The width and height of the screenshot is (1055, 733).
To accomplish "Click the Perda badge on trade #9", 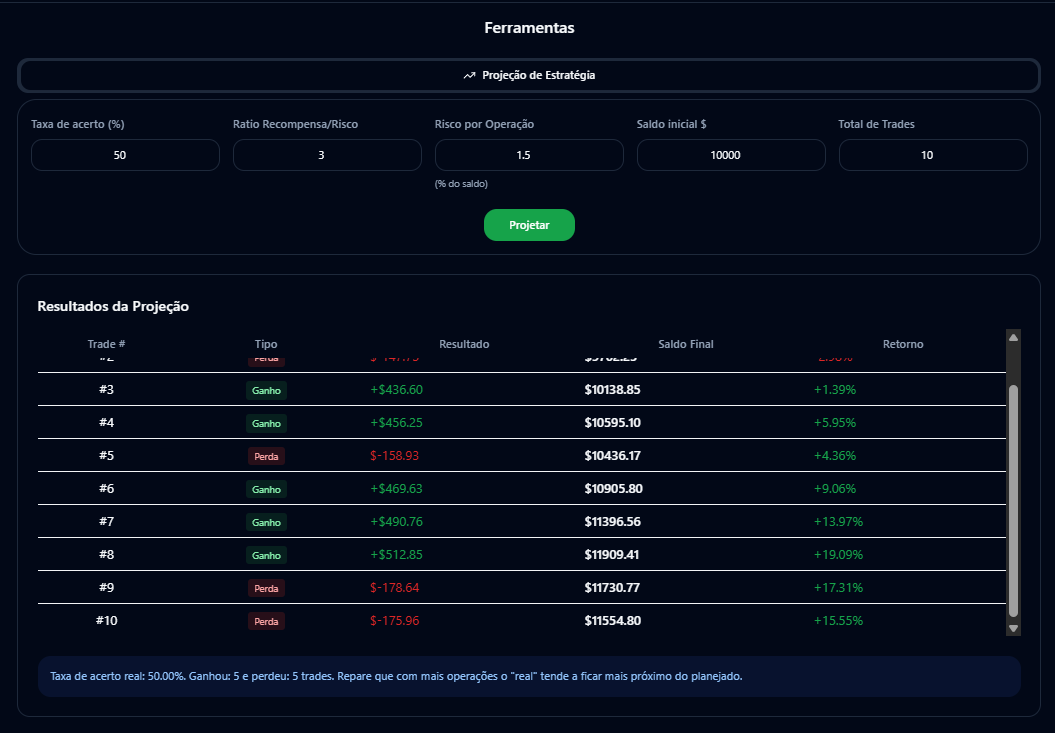I will [x=266, y=588].
